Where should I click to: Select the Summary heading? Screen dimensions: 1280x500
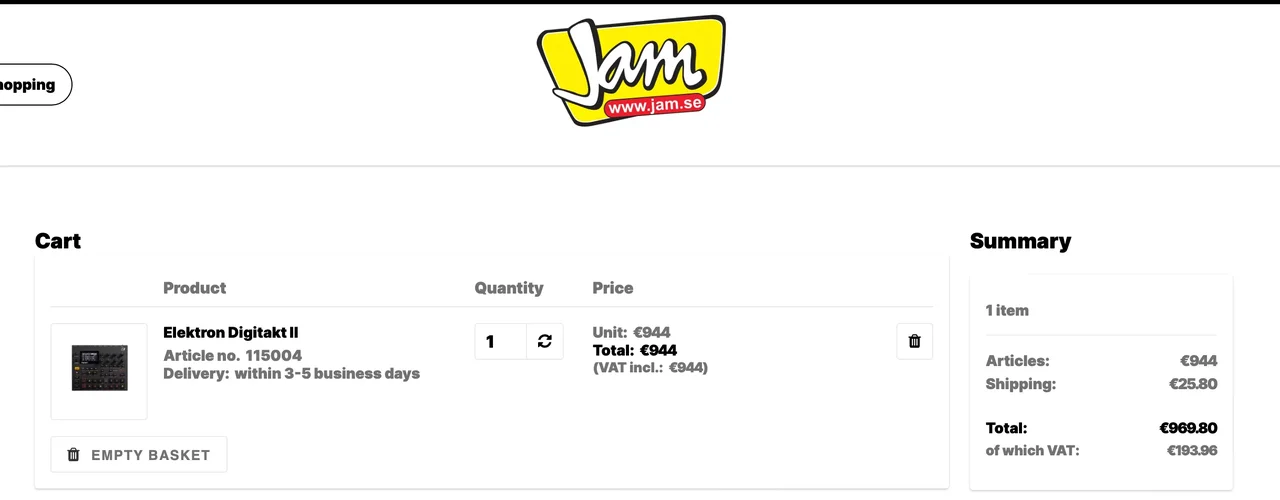[1020, 241]
